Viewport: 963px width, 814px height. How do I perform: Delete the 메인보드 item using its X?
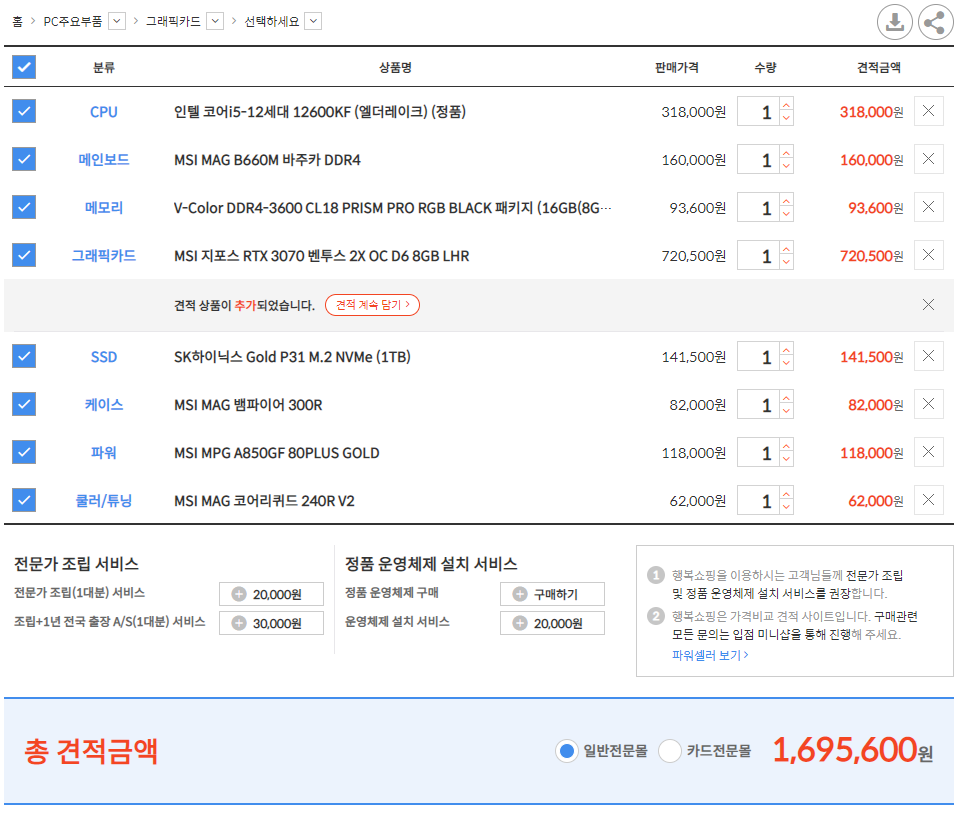(x=928, y=159)
